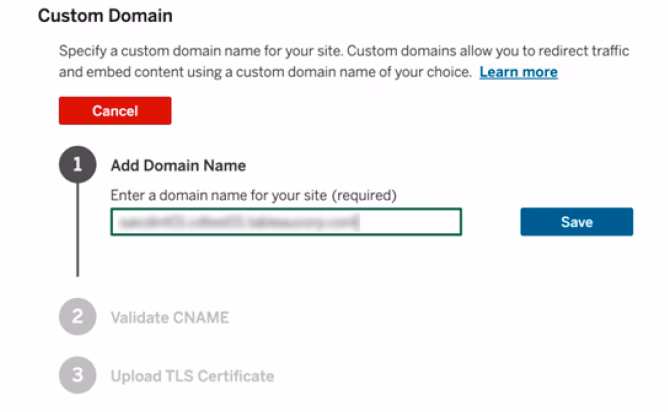The width and height of the screenshot is (668, 412).
Task: Click 'Specify a custom domain name' description line
Action: (x=300, y=49)
